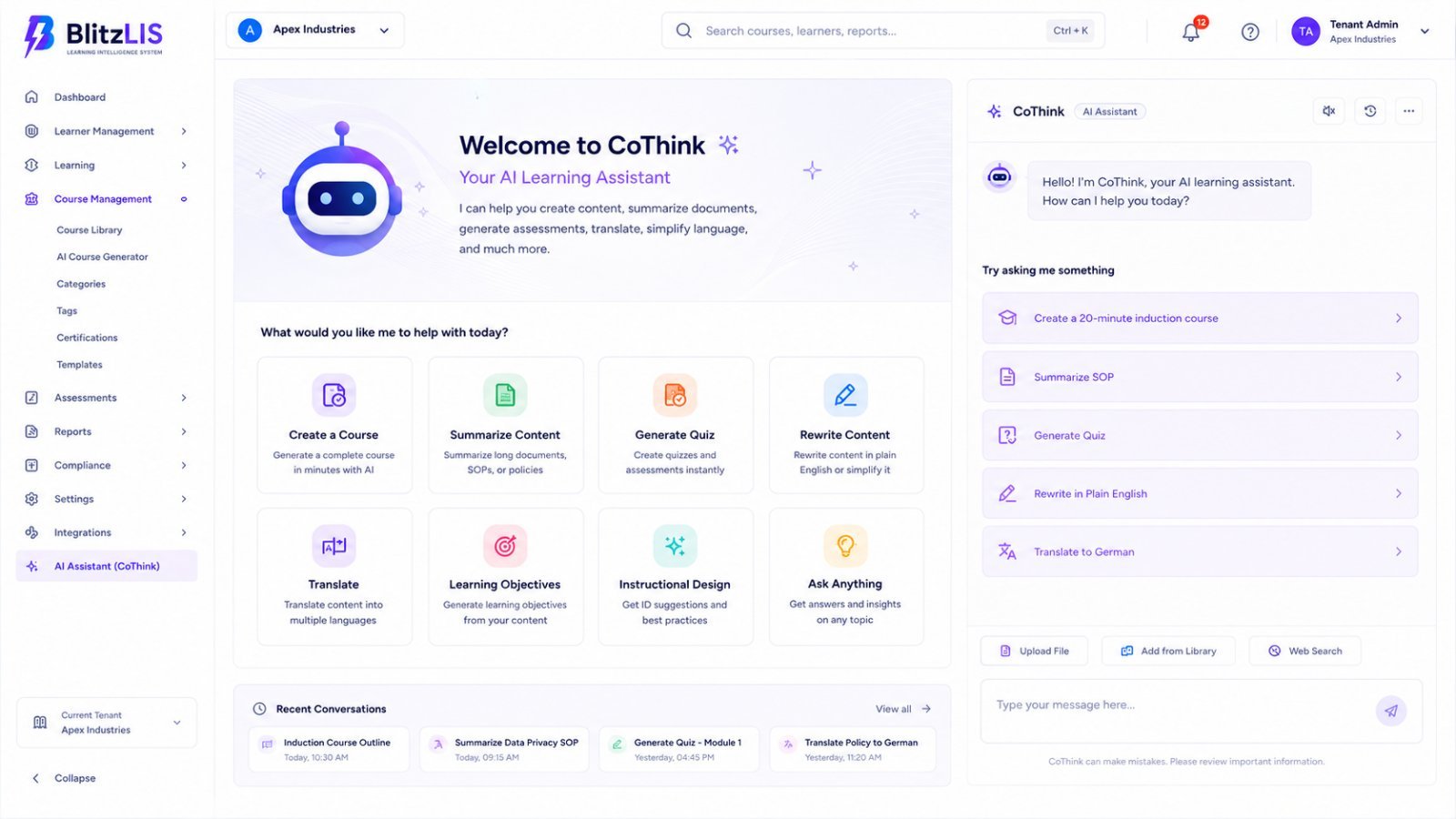The image size is (1456, 819).
Task: Choose the Generate Quiz suggestion in chat panel
Action: pos(1199,435)
